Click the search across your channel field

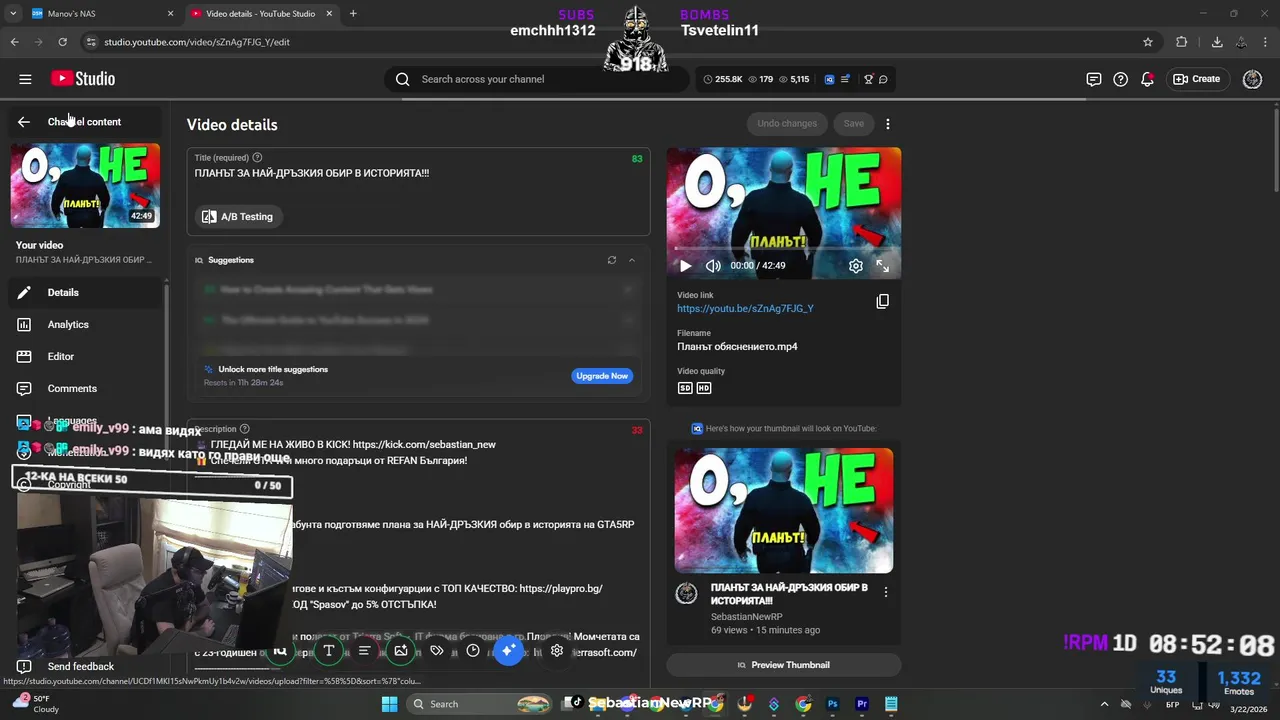tap(536, 79)
